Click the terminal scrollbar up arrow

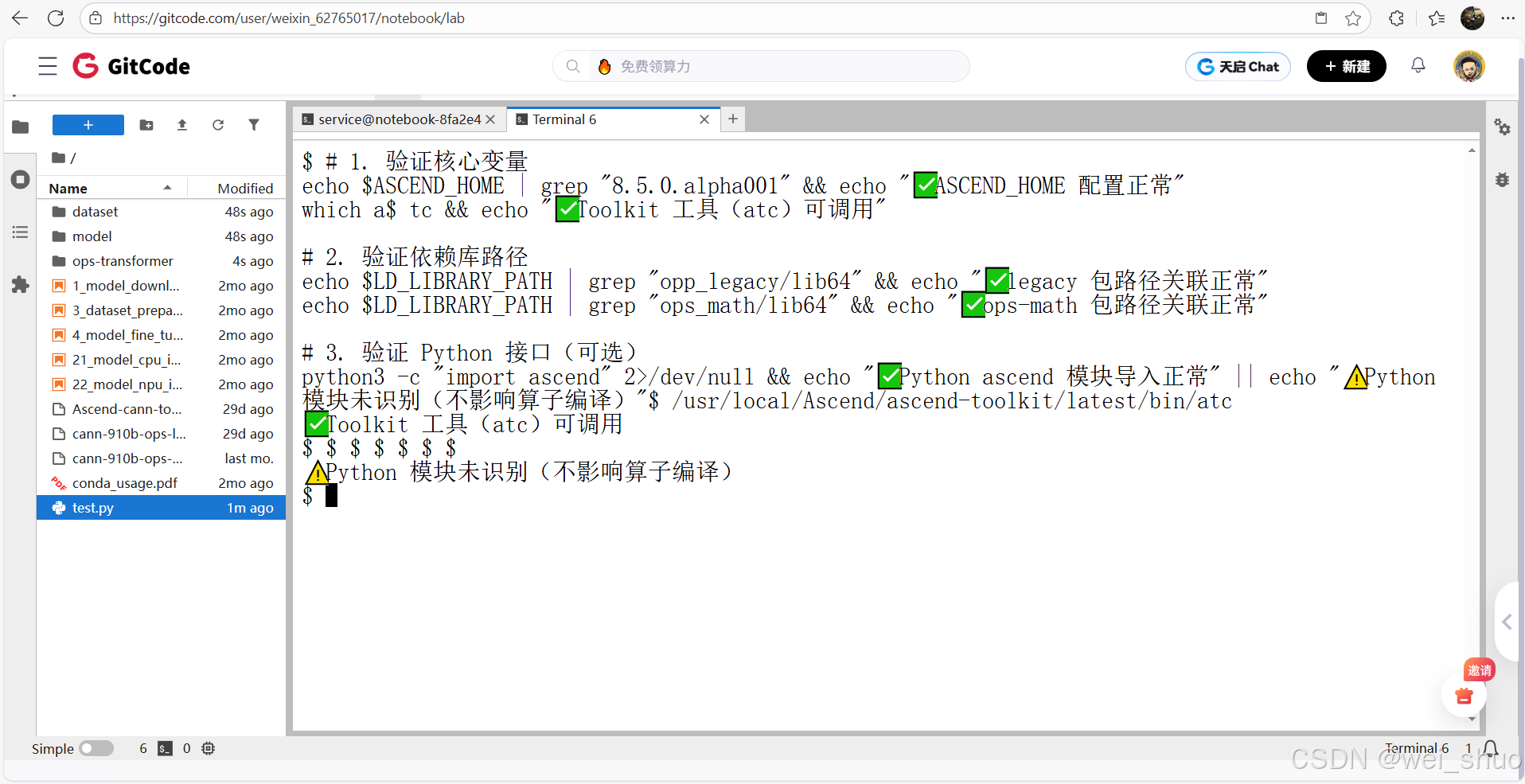1472,150
